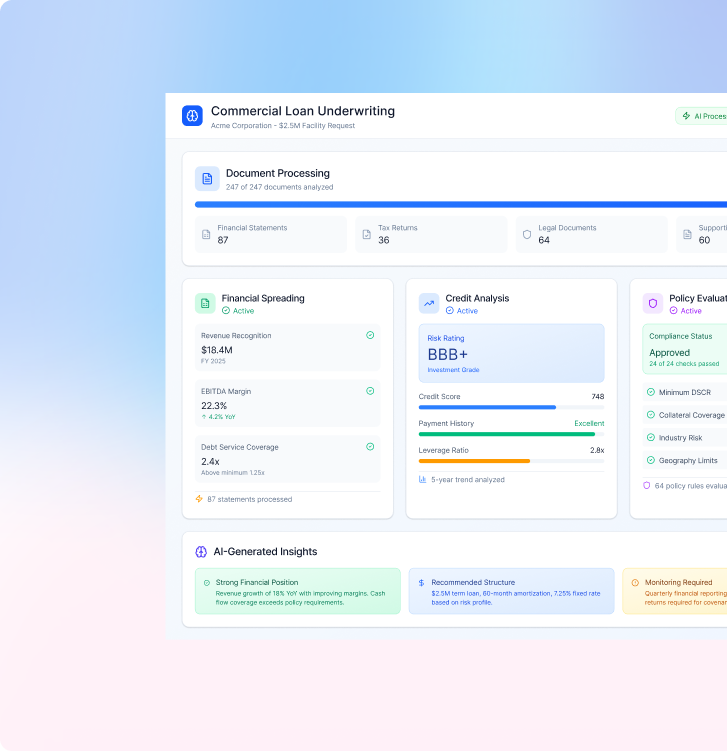
Task: Click the Debt Service Coverage check circle
Action: click(370, 447)
